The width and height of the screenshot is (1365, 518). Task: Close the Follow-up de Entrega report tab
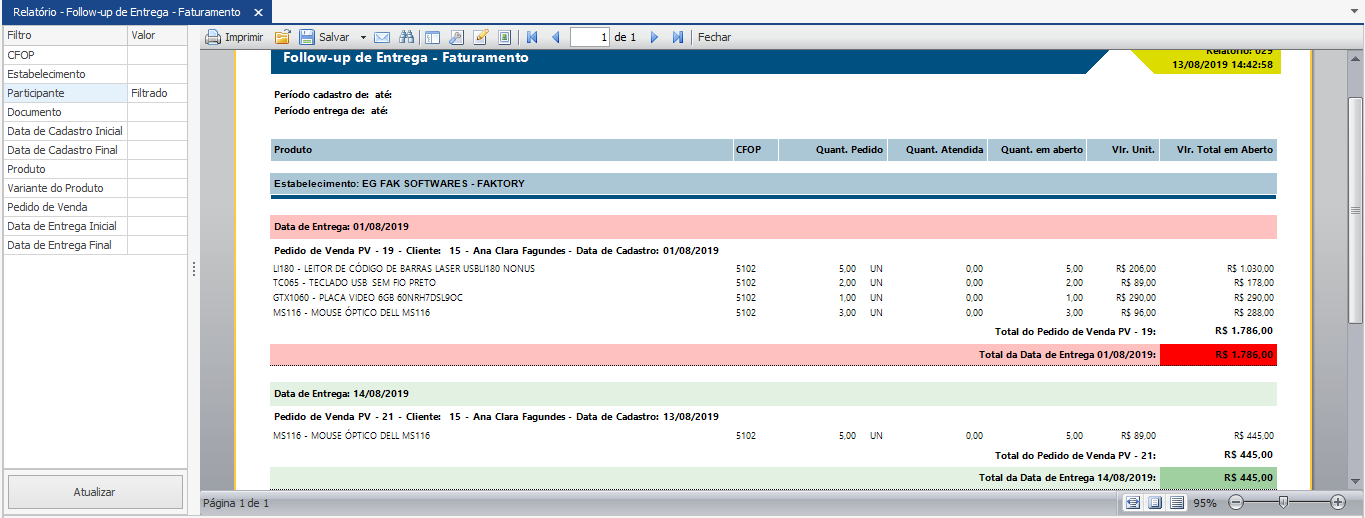pos(258,12)
